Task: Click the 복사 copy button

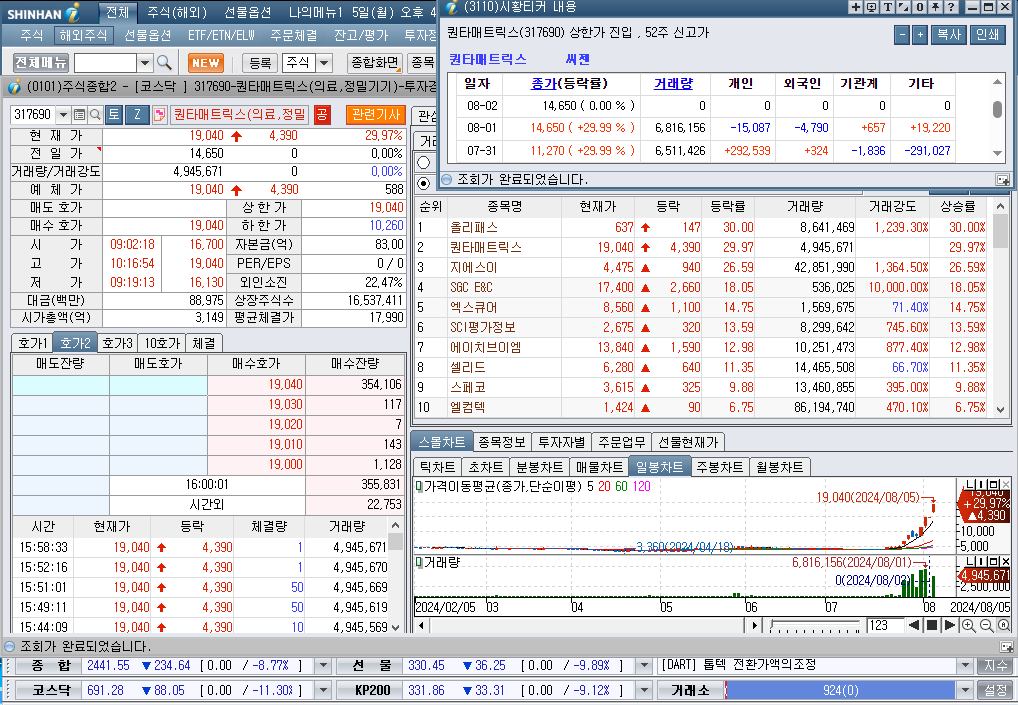Action: 949,35
